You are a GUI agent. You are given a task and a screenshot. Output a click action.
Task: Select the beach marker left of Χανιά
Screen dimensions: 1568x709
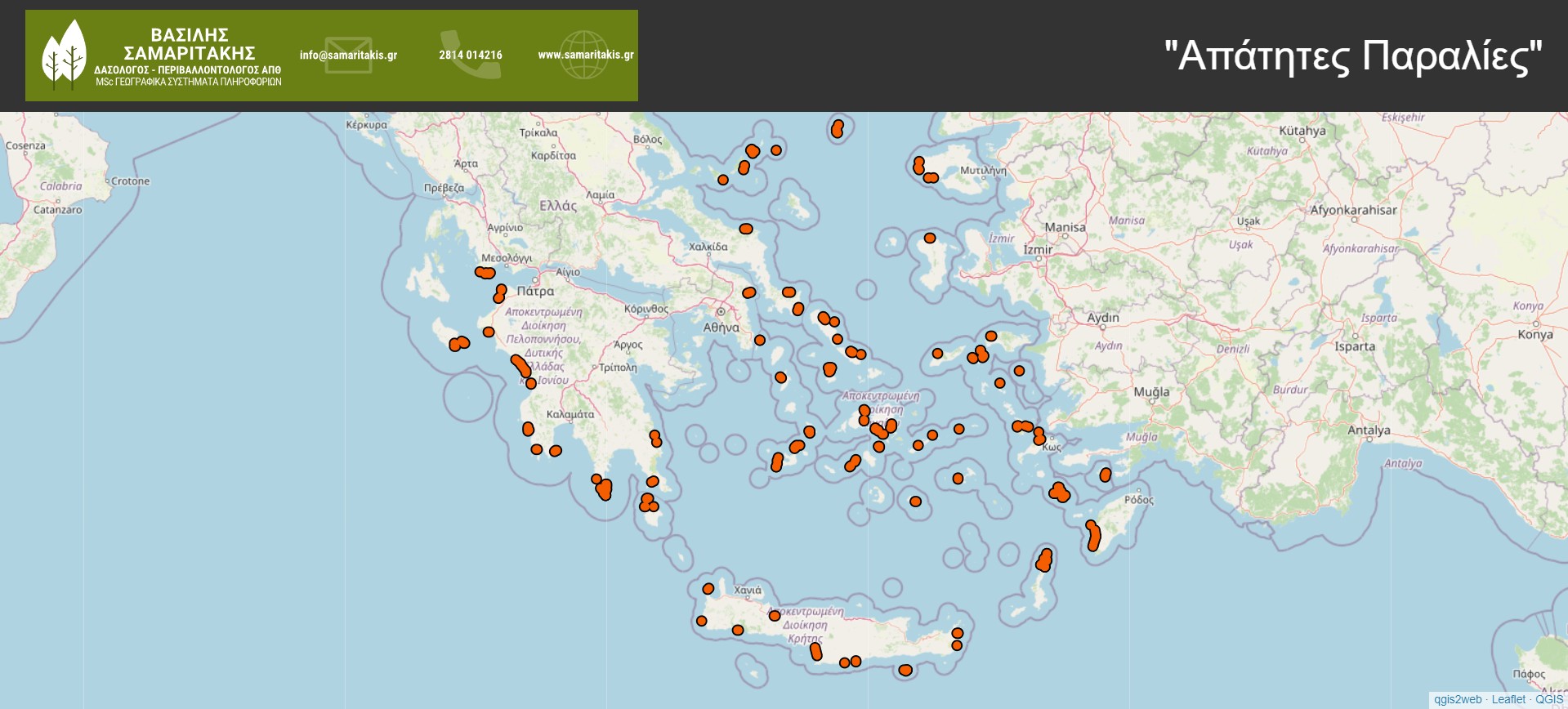(708, 589)
